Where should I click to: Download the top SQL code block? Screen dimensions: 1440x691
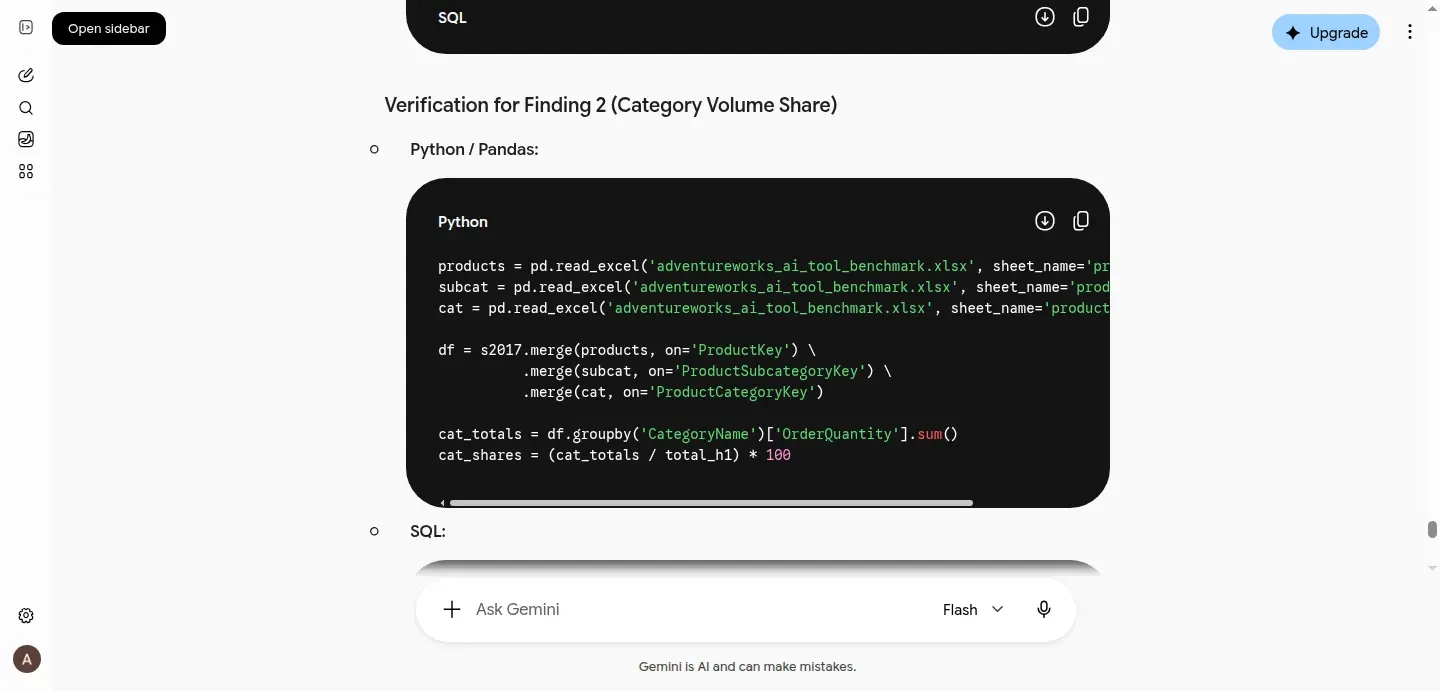(1045, 17)
